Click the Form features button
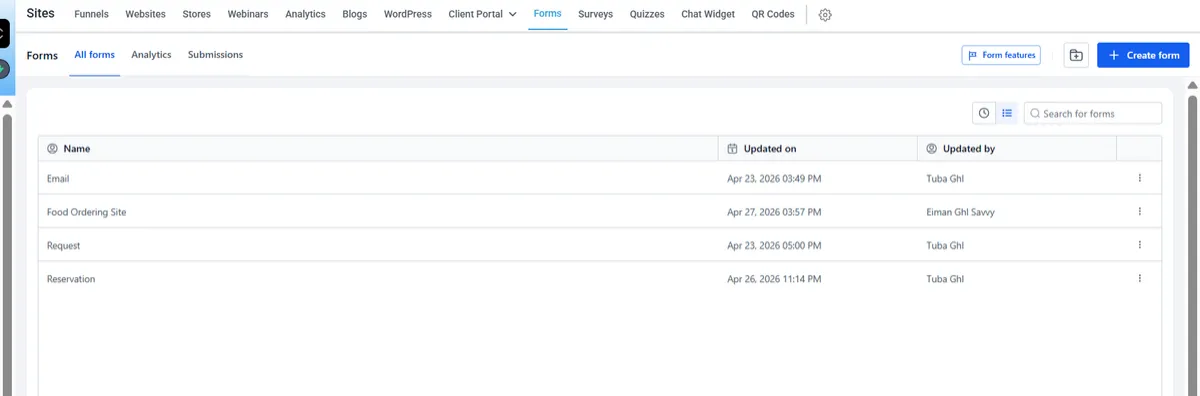 pos(1001,55)
